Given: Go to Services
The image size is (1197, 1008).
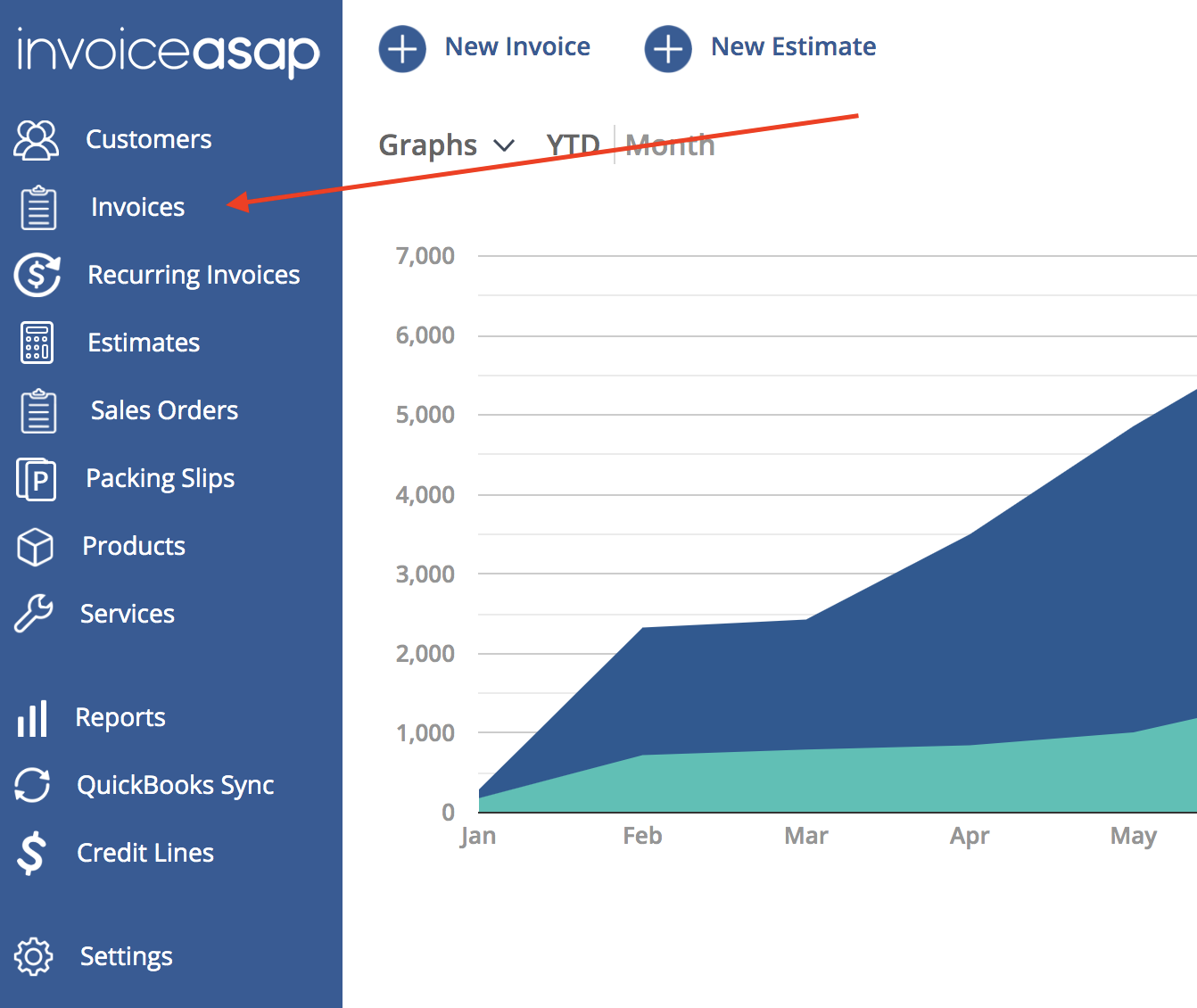Looking at the screenshot, I should [128, 614].
